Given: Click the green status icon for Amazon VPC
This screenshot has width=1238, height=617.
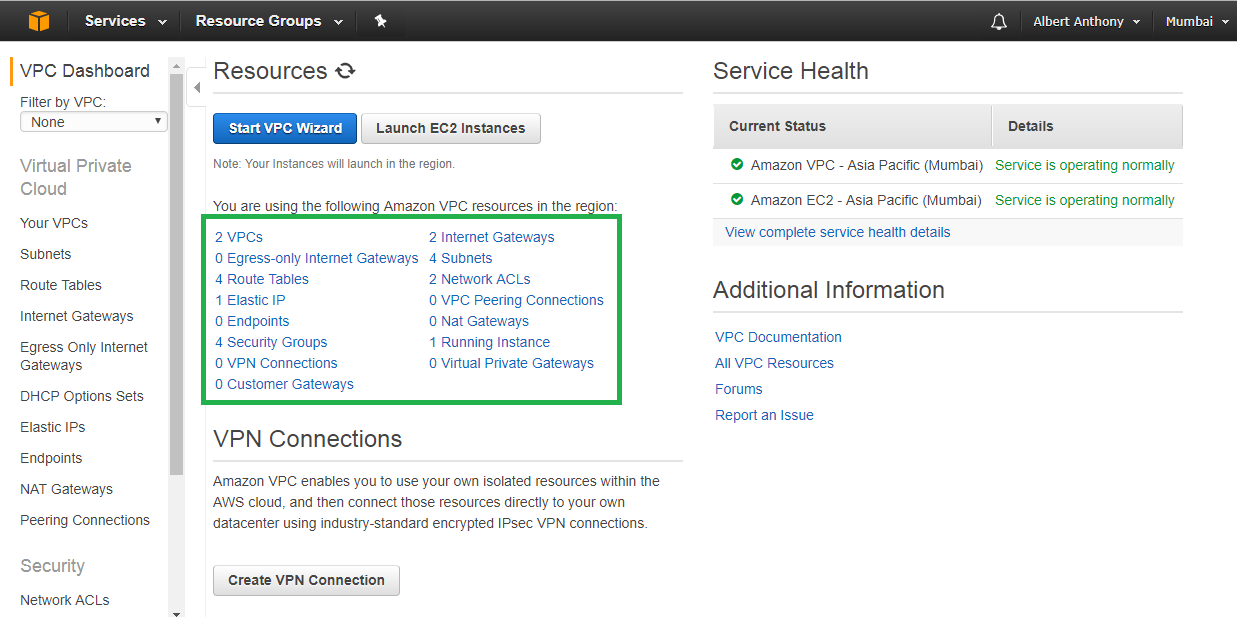Looking at the screenshot, I should click(x=737, y=165).
